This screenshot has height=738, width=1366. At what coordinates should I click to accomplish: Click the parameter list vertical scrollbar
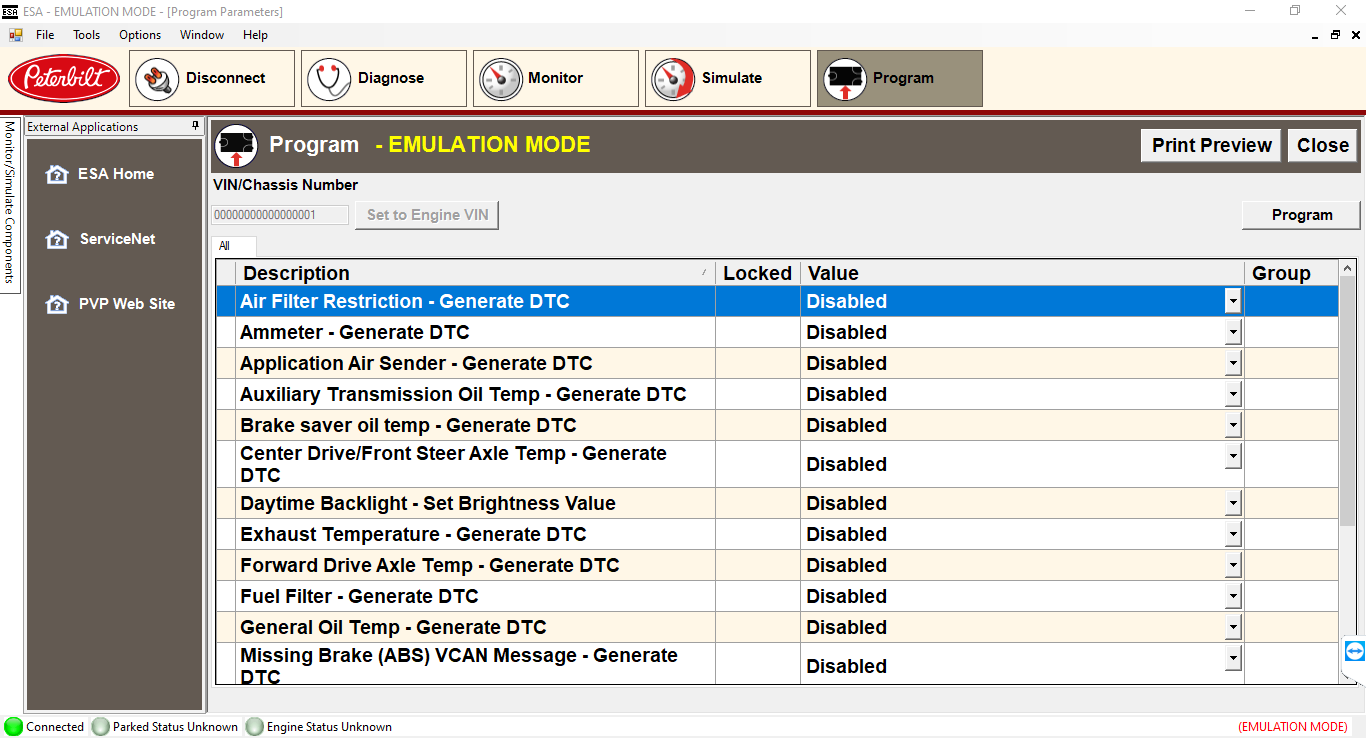tap(1348, 400)
